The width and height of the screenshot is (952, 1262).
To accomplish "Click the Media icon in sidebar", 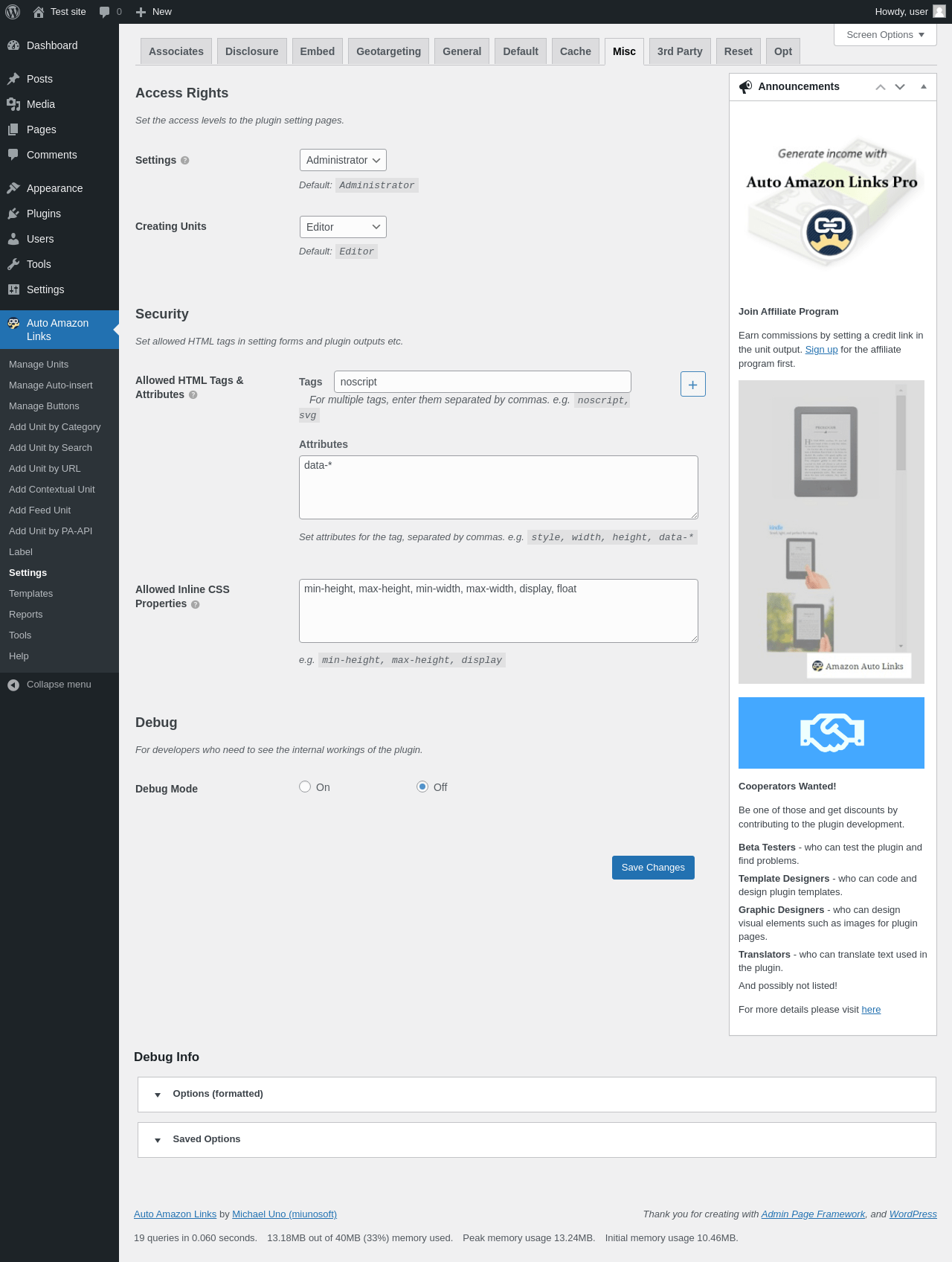I will coord(13,104).
